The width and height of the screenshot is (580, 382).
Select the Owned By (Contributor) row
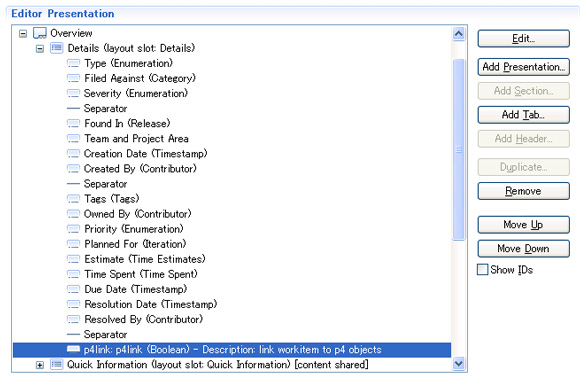[138, 214]
